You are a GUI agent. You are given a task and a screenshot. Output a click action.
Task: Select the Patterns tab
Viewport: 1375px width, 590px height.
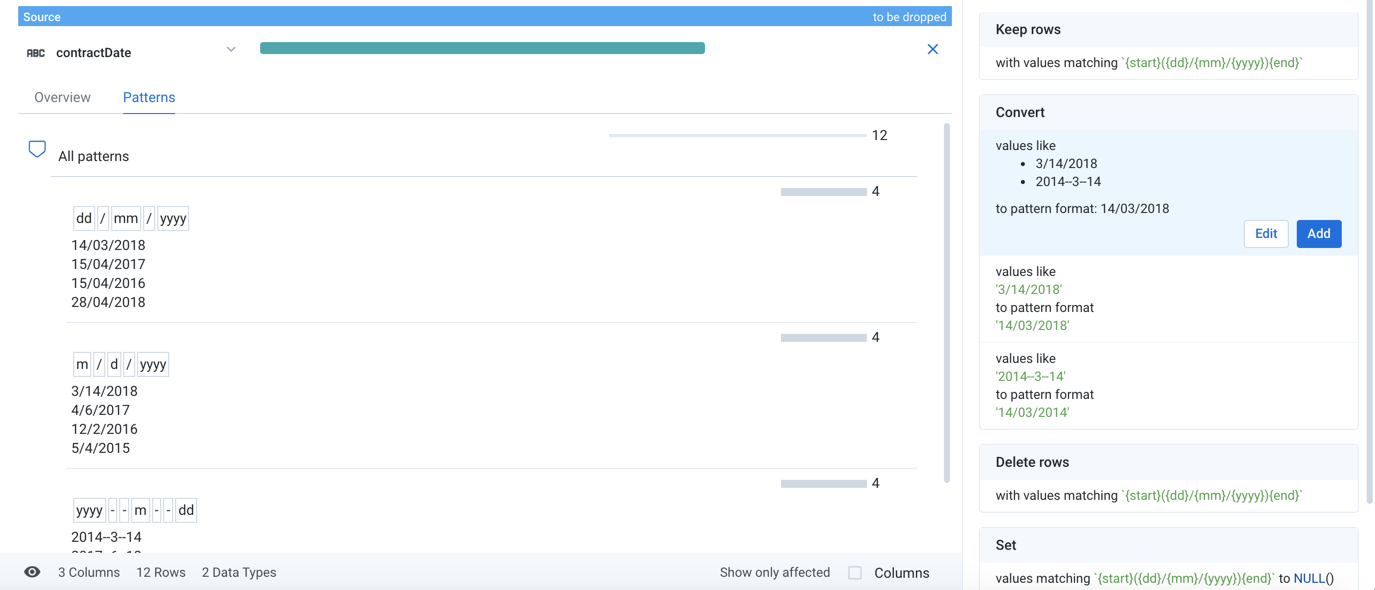(149, 97)
